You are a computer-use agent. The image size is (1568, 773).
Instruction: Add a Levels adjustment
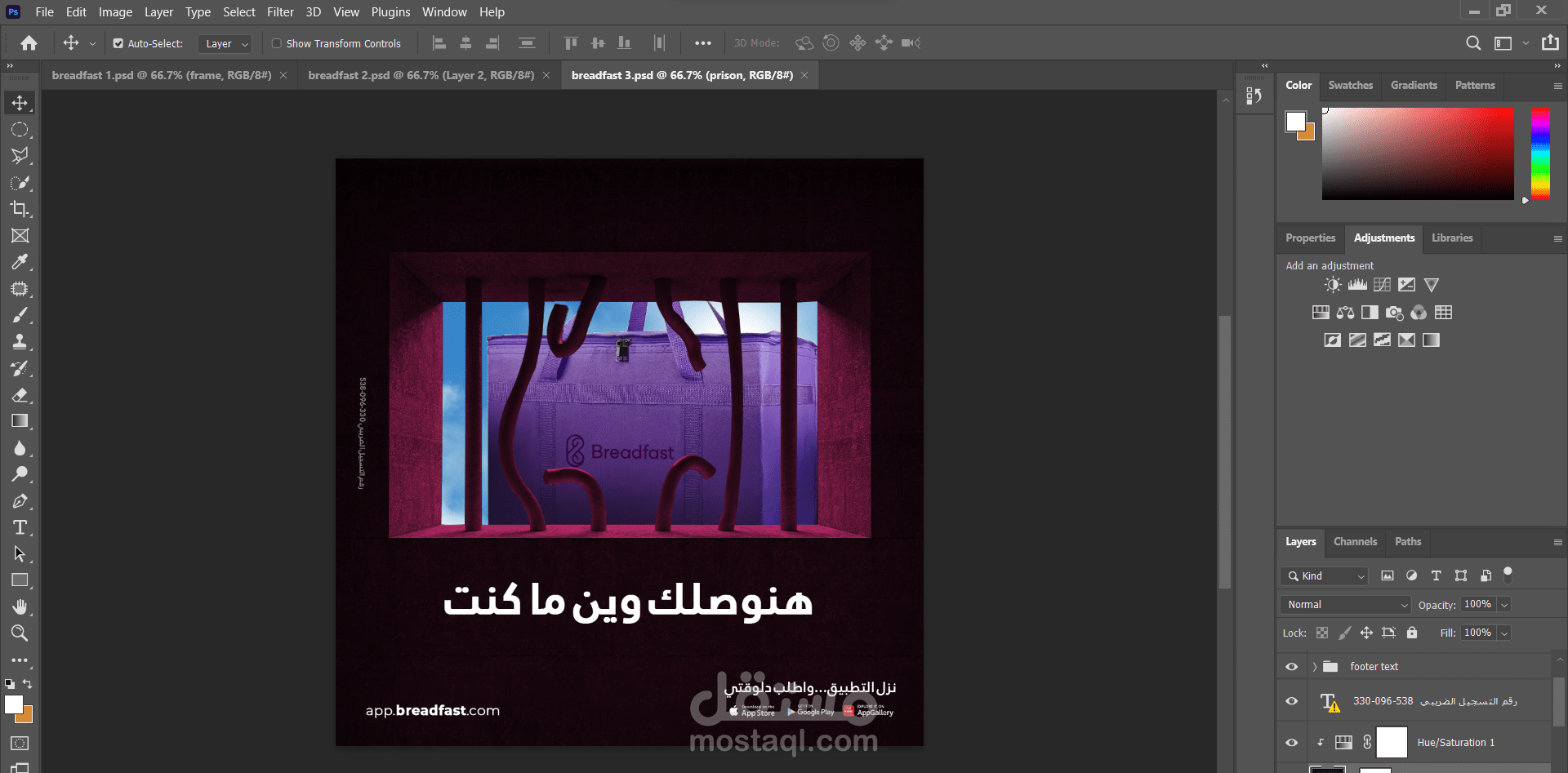point(1357,285)
